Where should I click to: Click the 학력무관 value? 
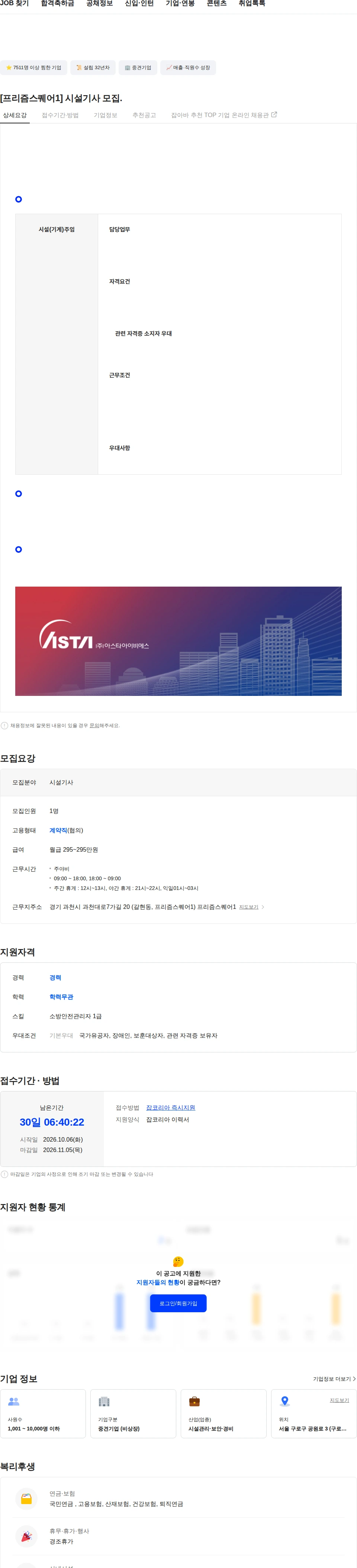(61, 997)
